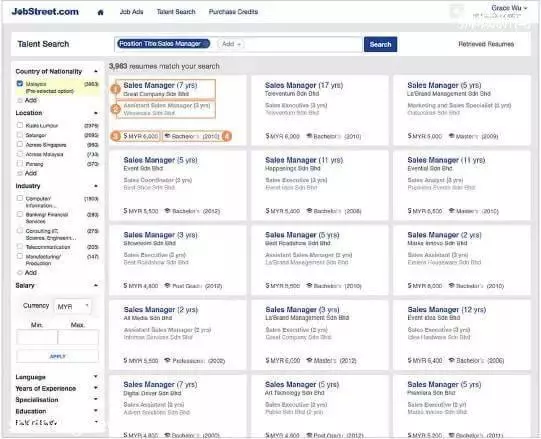Collapse the Country of Nationality filter
The image size is (541, 439).
[96, 71]
